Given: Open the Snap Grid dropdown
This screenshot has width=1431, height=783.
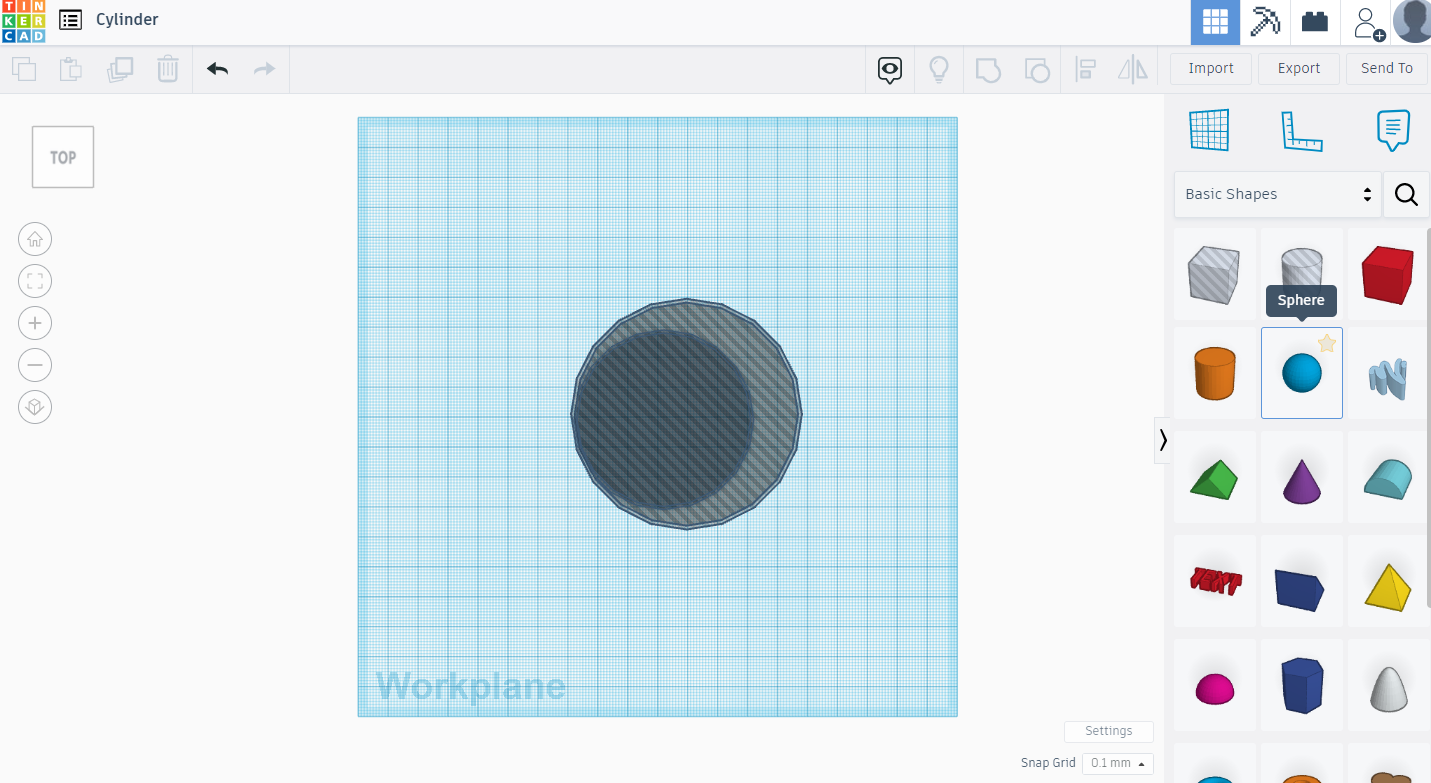Looking at the screenshot, I should click(x=1117, y=763).
